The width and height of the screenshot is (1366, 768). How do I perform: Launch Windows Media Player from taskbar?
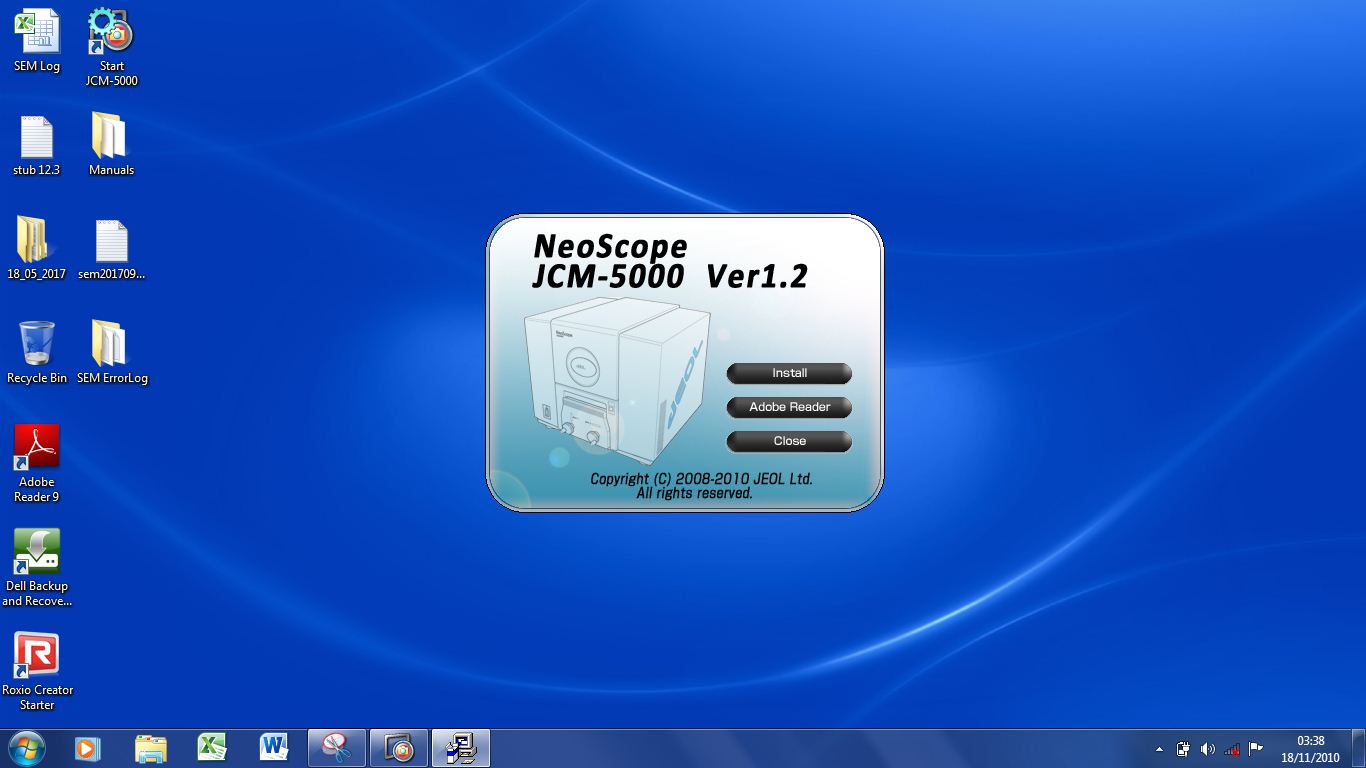88,748
